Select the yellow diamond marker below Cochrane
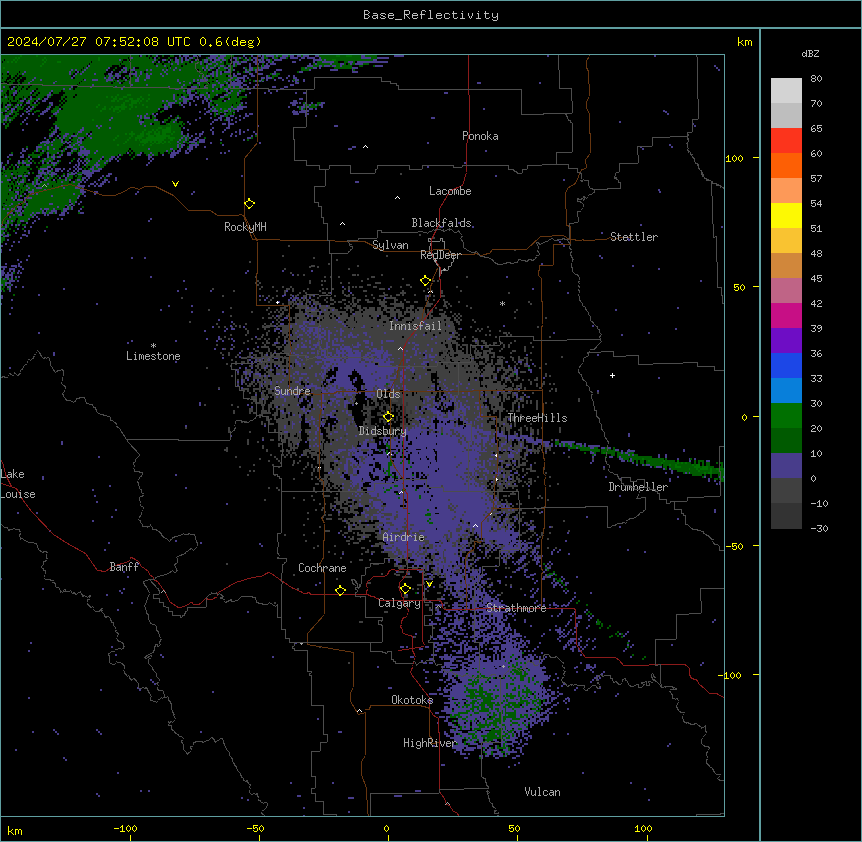This screenshot has width=862, height=842. (x=340, y=590)
